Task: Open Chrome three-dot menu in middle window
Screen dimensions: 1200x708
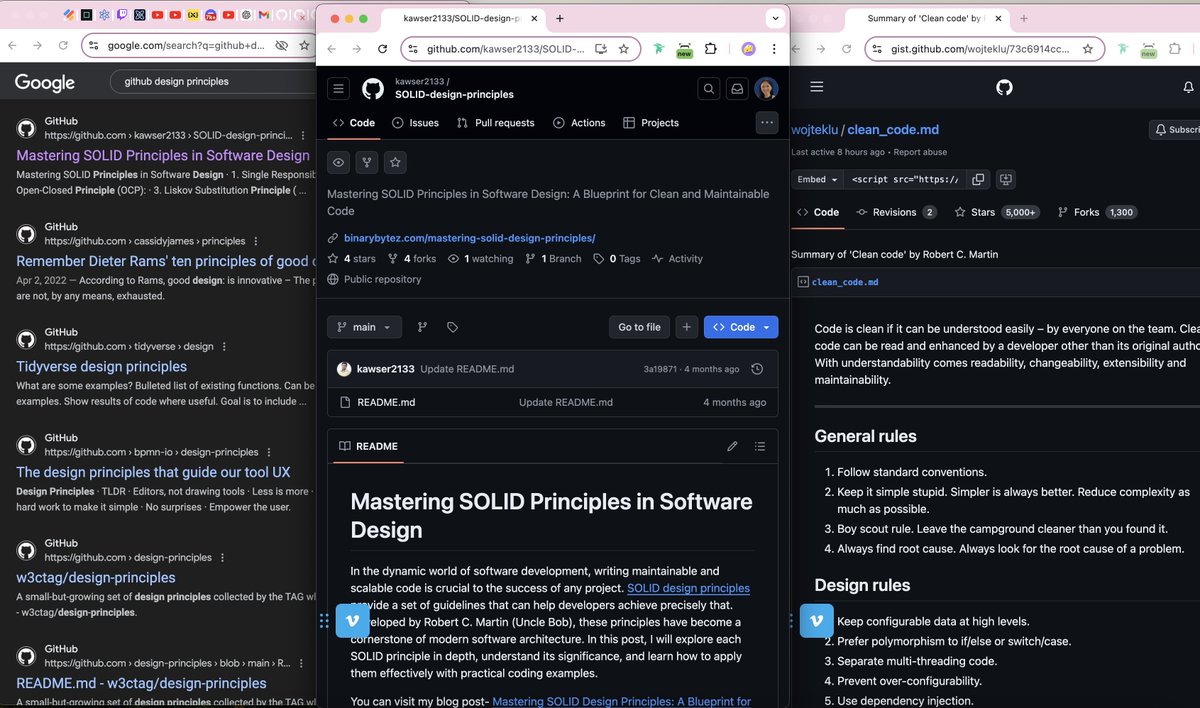Action: [x=774, y=49]
